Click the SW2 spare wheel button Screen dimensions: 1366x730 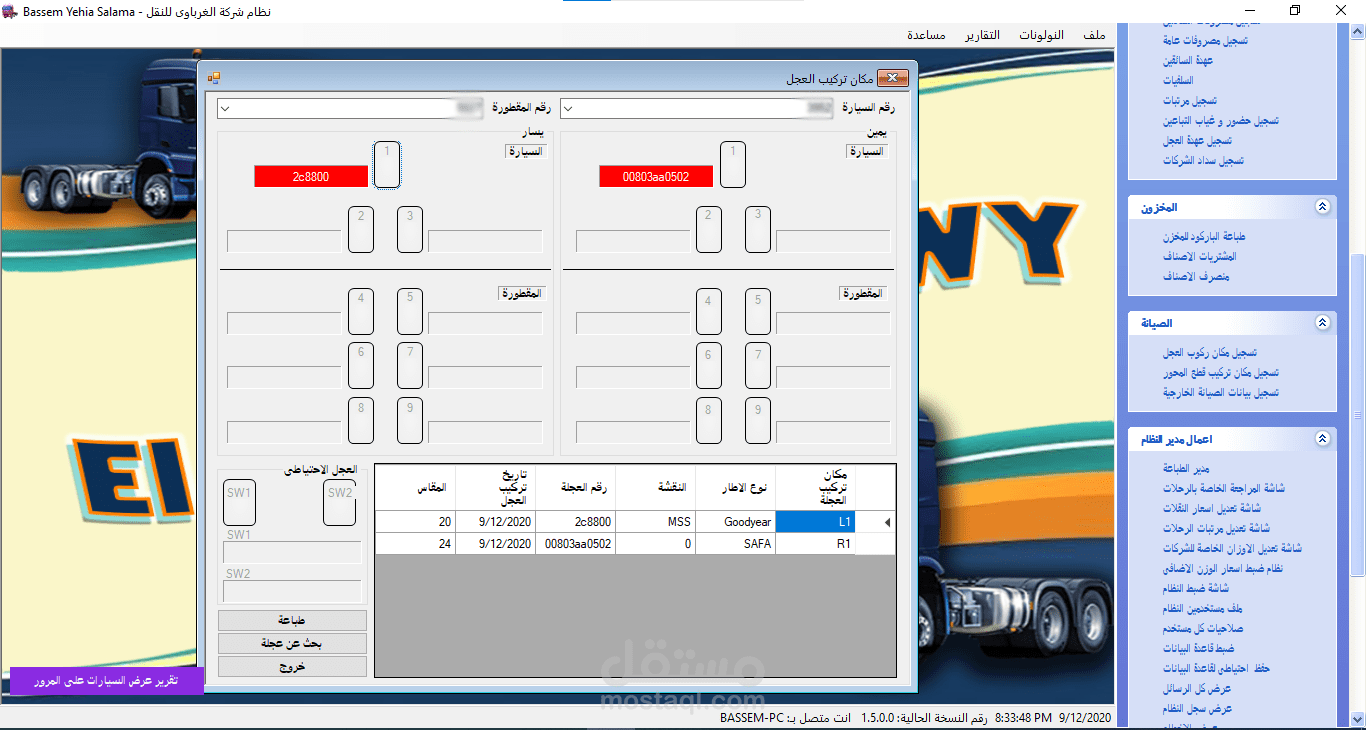click(340, 502)
